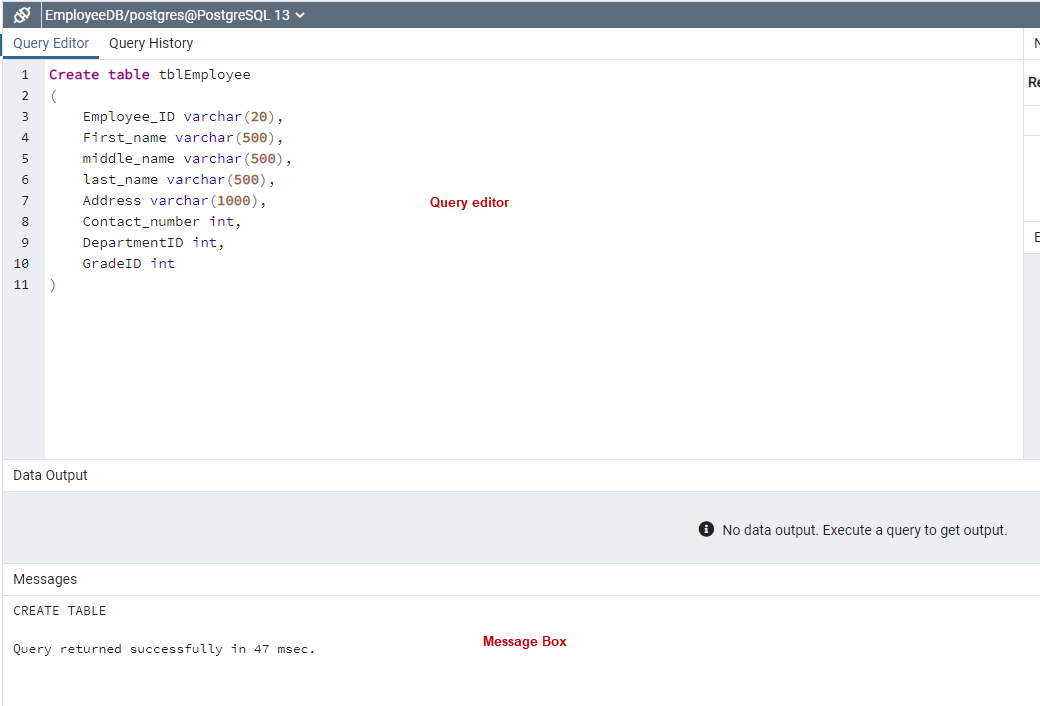This screenshot has height=706, width=1040.
Task: Place cursor on 'Address varchar(1000),' line
Action: pyautogui.click(x=174, y=200)
